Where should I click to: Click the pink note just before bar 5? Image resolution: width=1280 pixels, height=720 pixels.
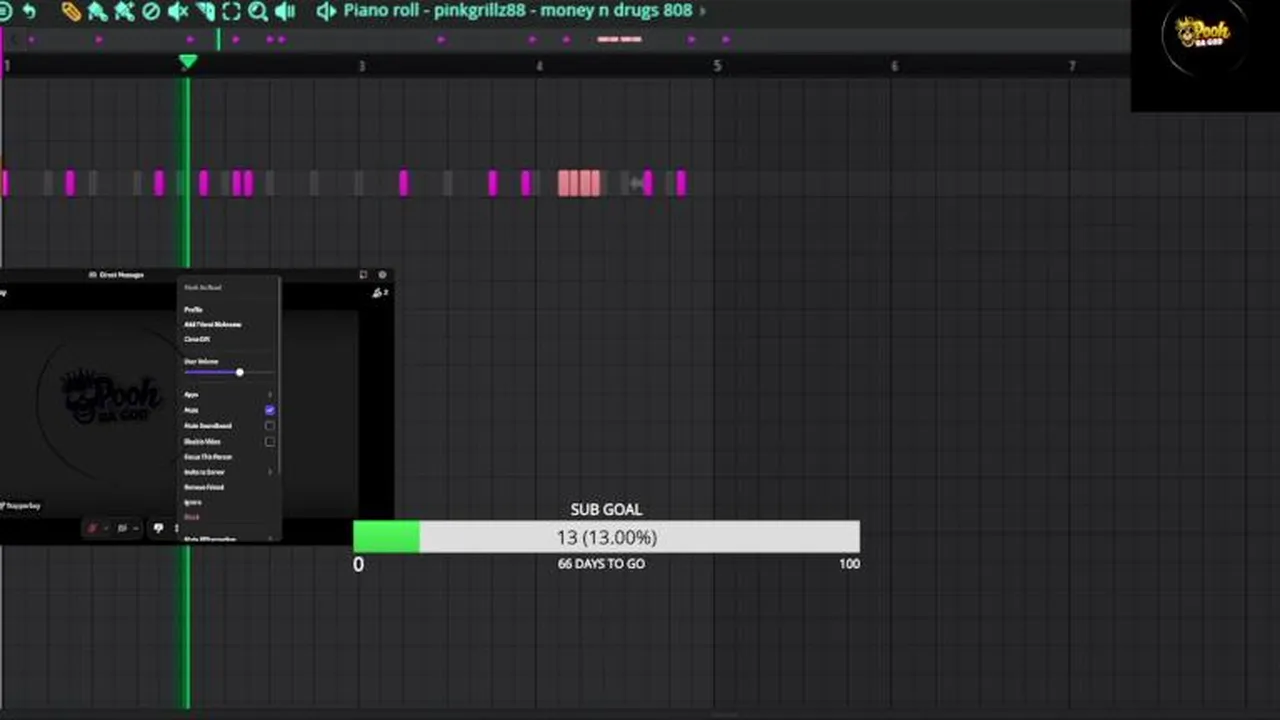(x=681, y=183)
